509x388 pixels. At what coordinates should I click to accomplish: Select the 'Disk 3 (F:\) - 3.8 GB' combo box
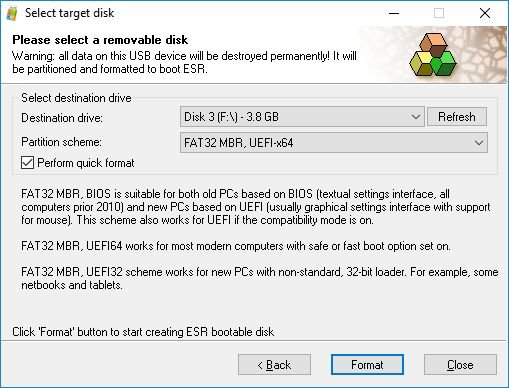pos(302,117)
